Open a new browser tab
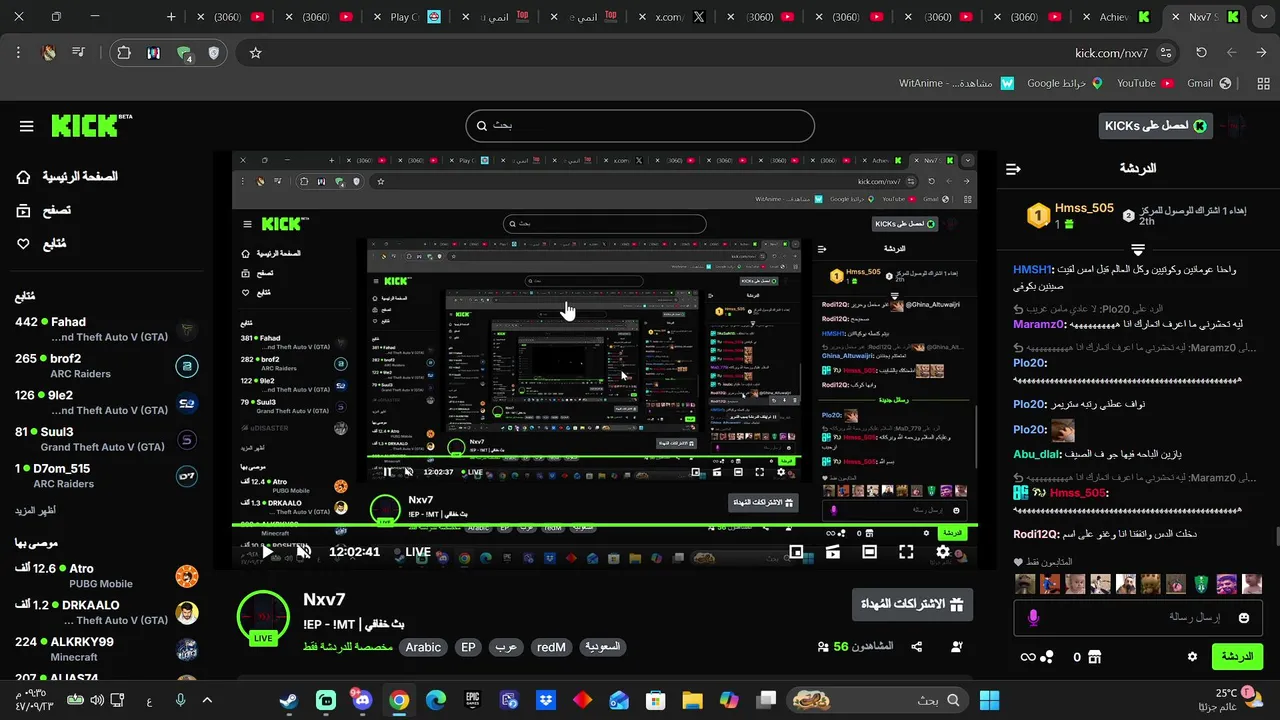This screenshot has height=720, width=1280. (x=171, y=17)
